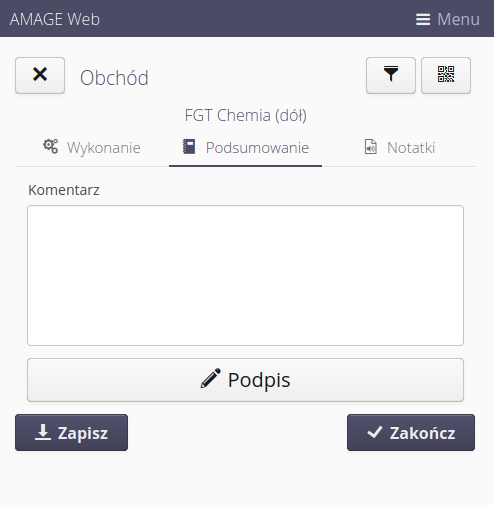Click the notebook icon beside Podsumowanie

189,147
